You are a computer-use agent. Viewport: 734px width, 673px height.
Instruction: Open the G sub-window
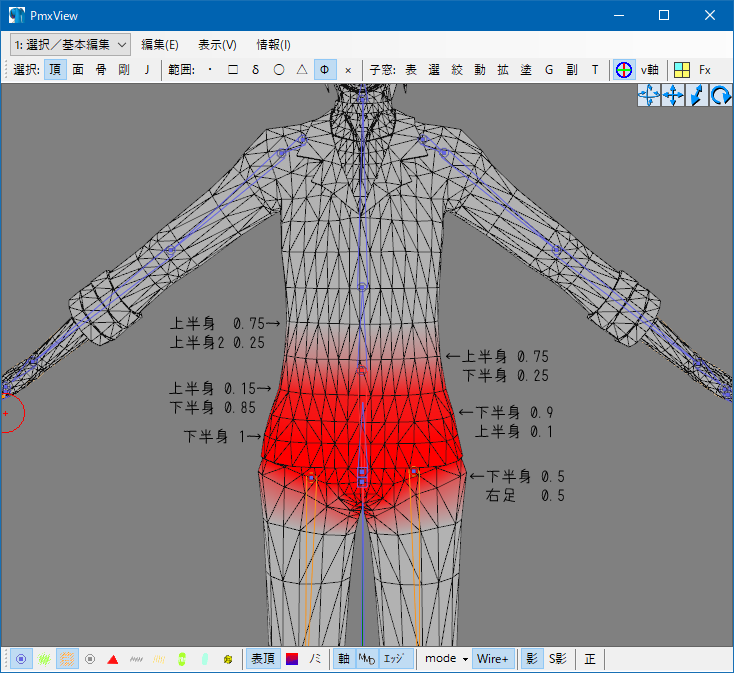pyautogui.click(x=549, y=70)
